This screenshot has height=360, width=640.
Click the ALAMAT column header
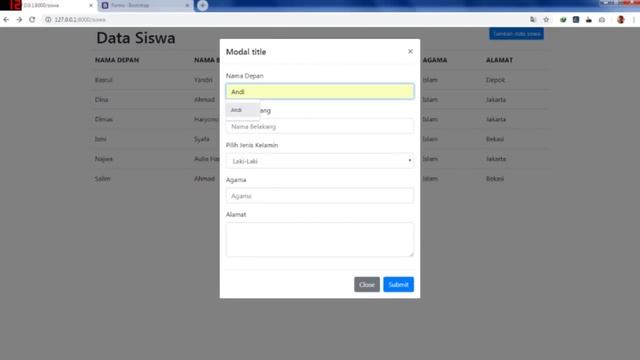point(499,60)
